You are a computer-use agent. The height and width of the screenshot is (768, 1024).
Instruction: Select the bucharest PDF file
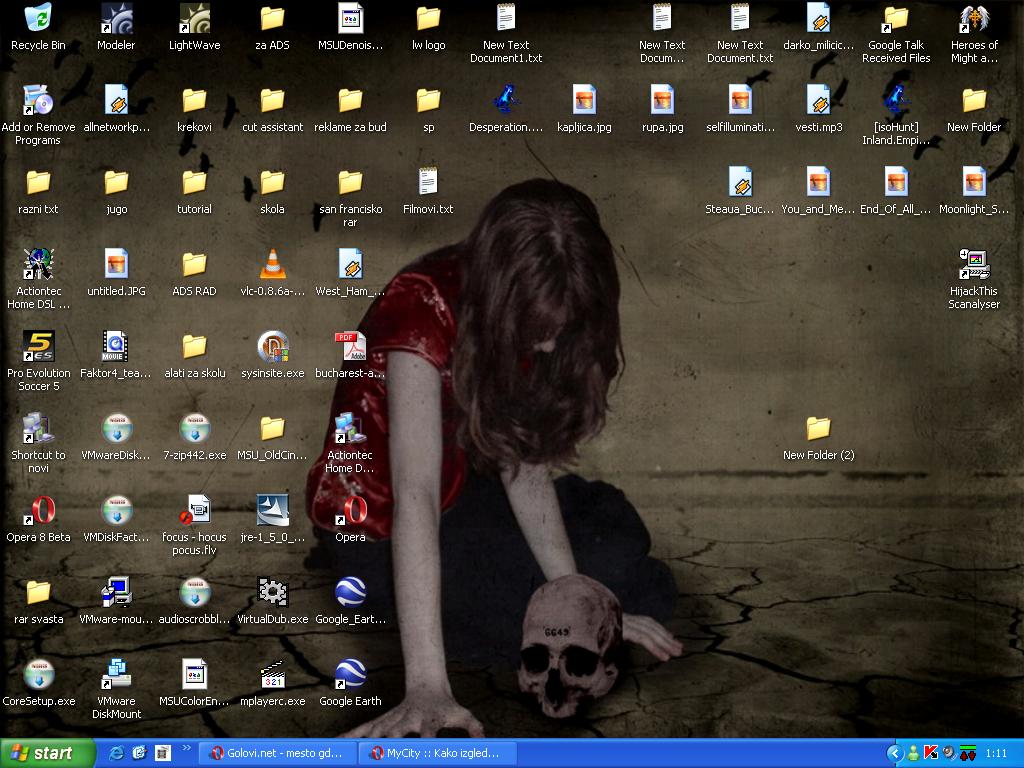tap(350, 346)
